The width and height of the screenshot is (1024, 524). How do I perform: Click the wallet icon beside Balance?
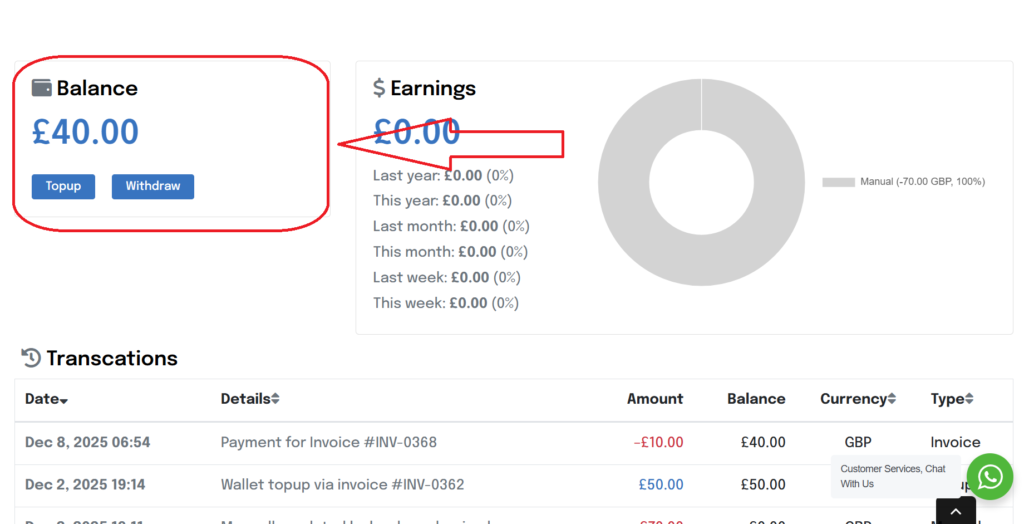tap(42, 88)
